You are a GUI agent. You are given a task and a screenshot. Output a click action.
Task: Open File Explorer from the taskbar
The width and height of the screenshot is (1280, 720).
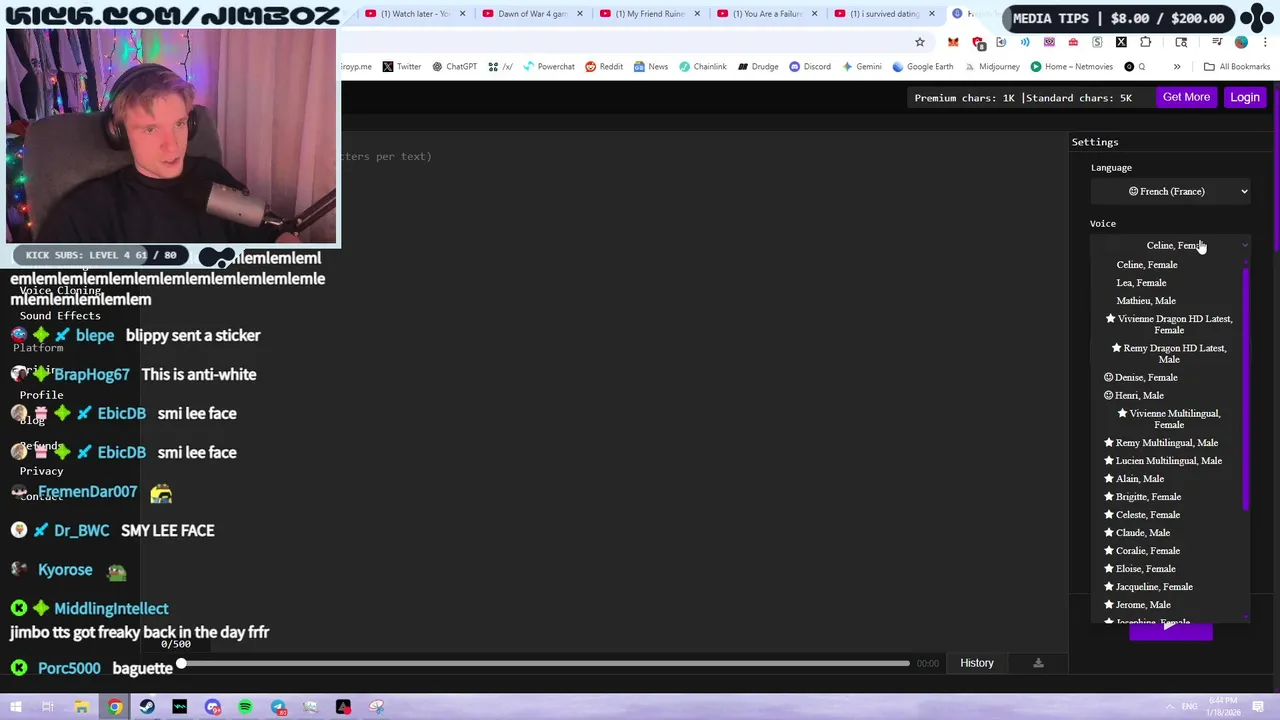click(x=81, y=707)
